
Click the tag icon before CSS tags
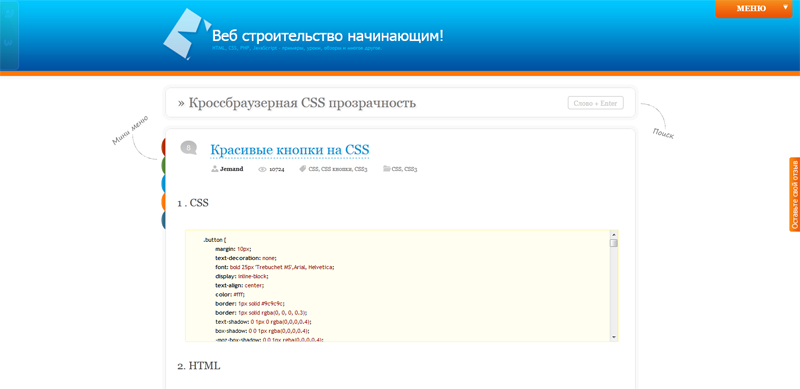[303, 169]
